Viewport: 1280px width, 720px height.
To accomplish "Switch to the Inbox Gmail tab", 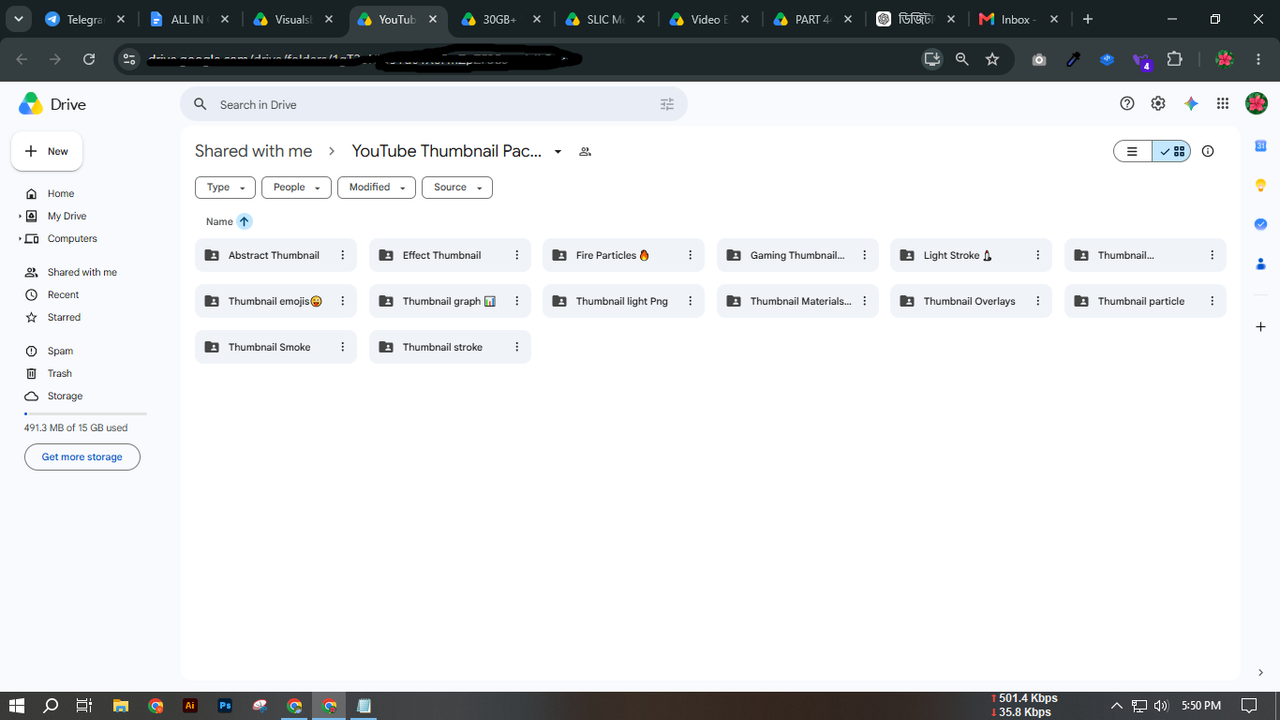I will (1017, 19).
